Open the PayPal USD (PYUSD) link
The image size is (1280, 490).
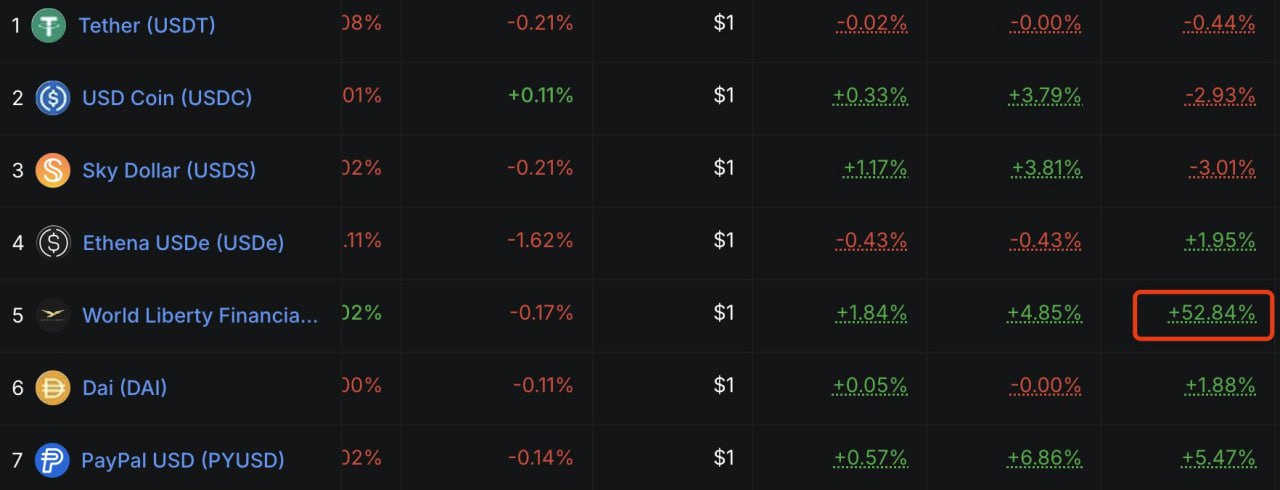click(x=182, y=460)
